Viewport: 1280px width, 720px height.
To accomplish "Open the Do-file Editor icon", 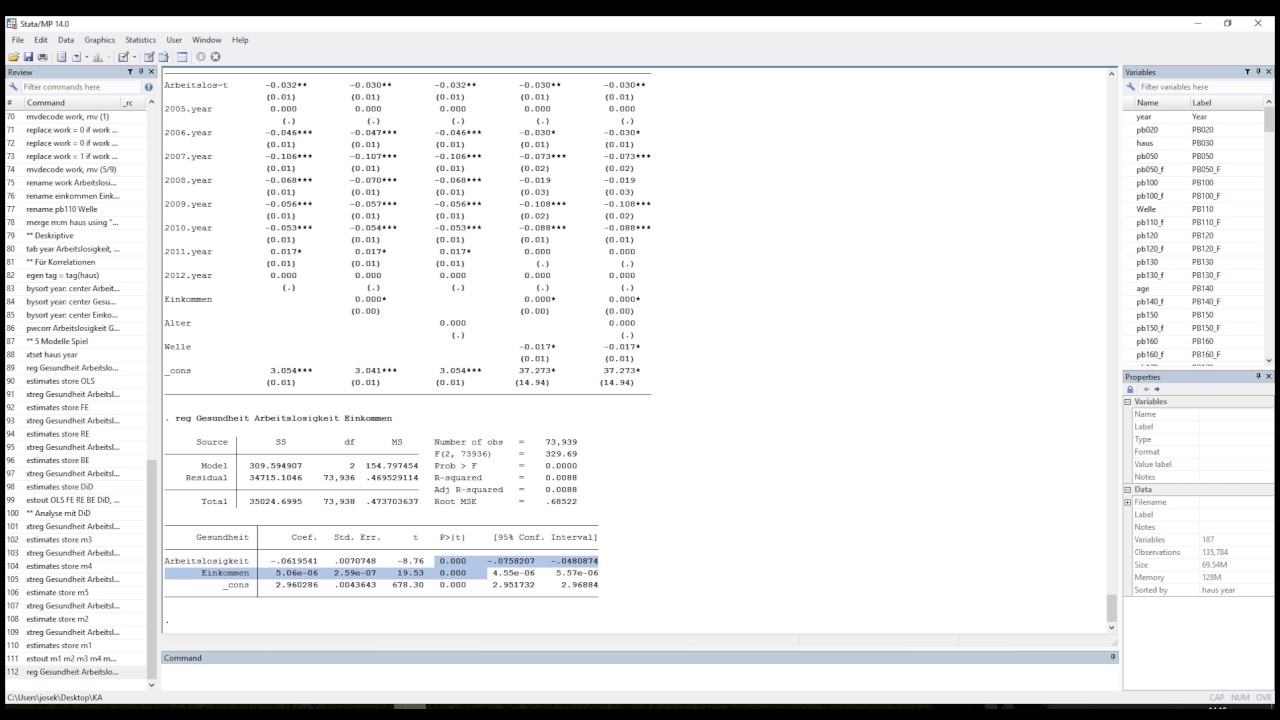I will pyautogui.click(x=123, y=57).
